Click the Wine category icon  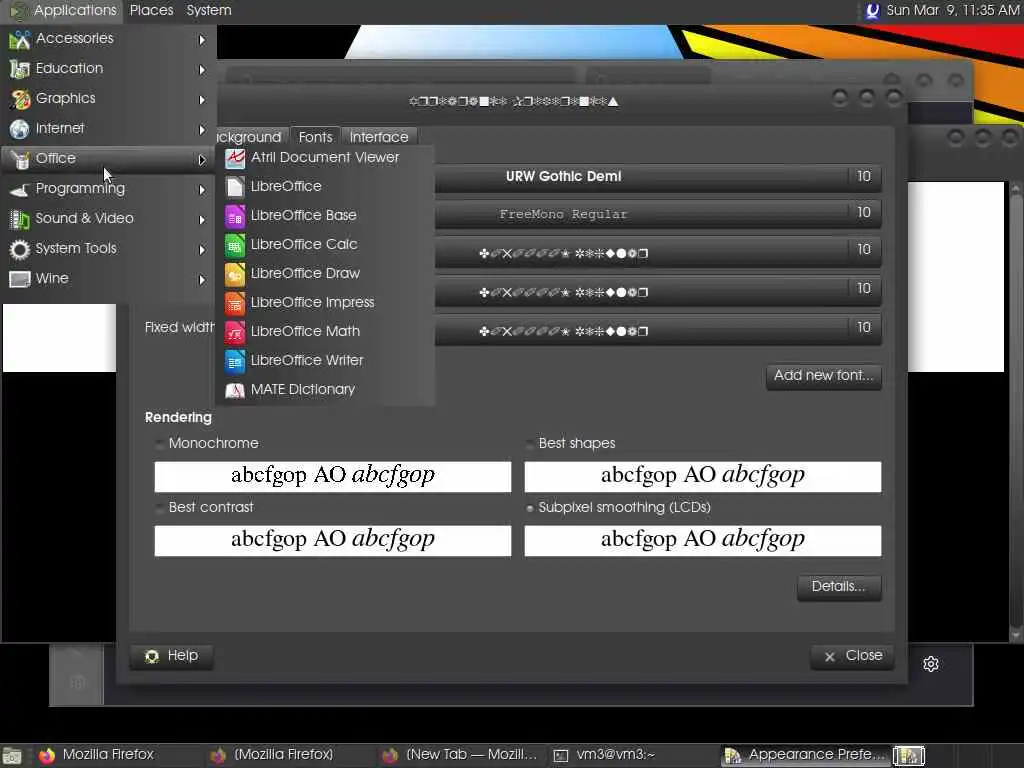click(x=20, y=280)
